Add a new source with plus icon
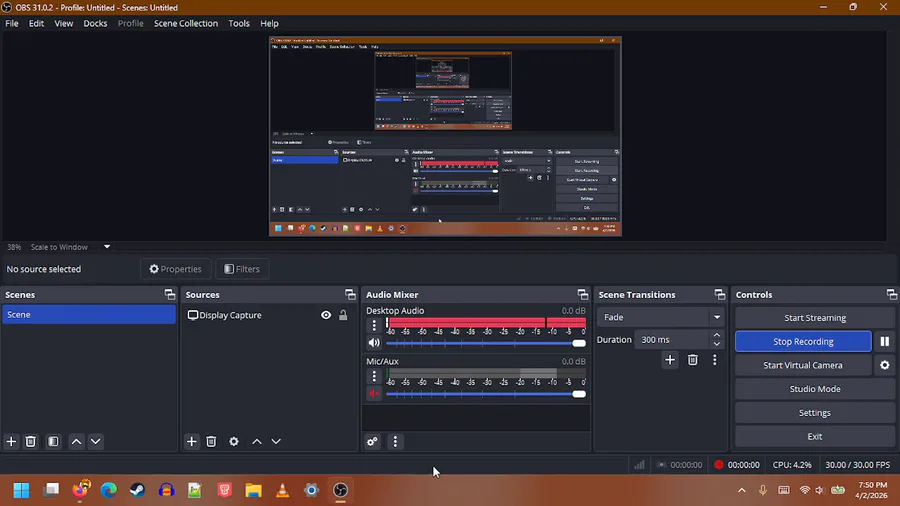900x506 pixels. click(192, 441)
